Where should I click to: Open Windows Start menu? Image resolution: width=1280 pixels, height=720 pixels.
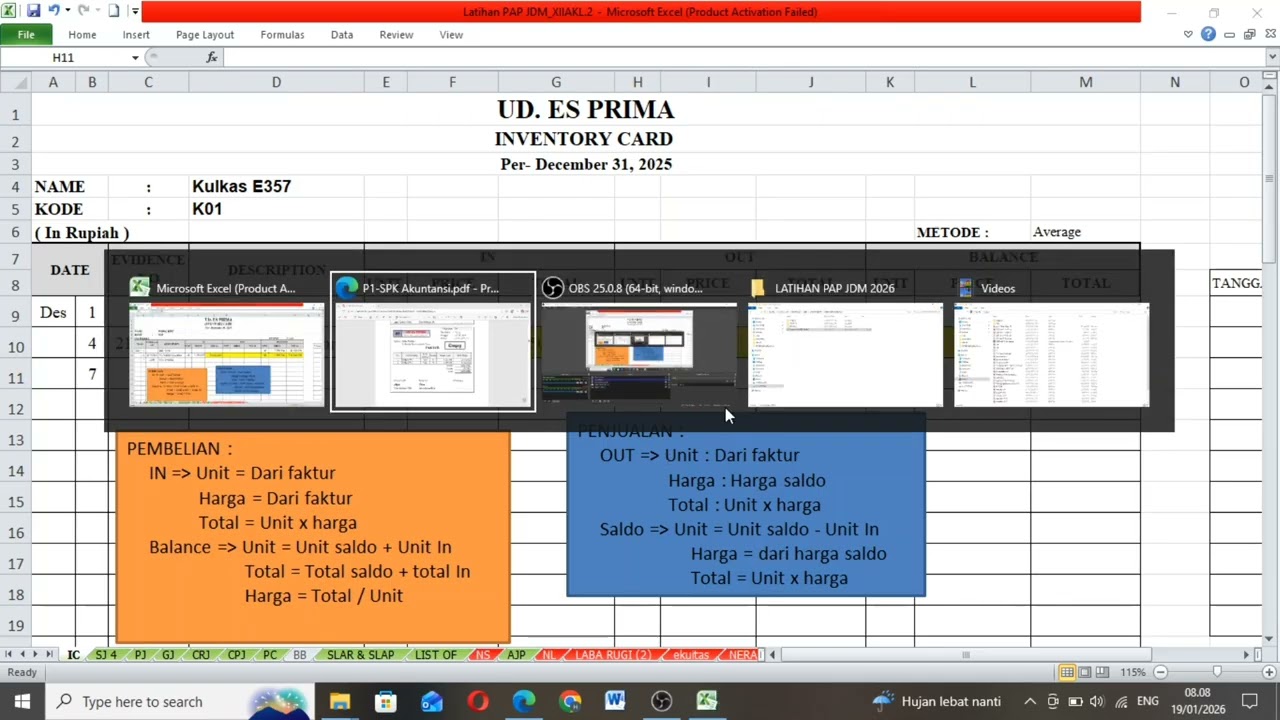click(22, 701)
